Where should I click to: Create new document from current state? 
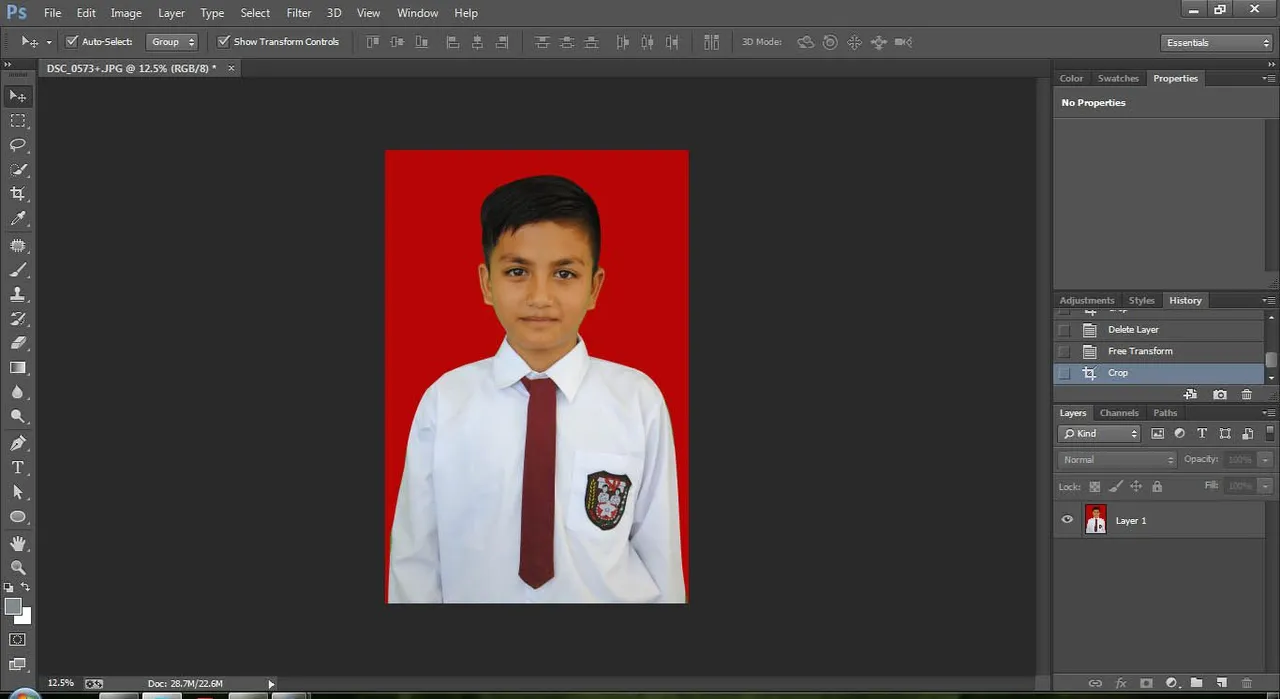(1190, 395)
